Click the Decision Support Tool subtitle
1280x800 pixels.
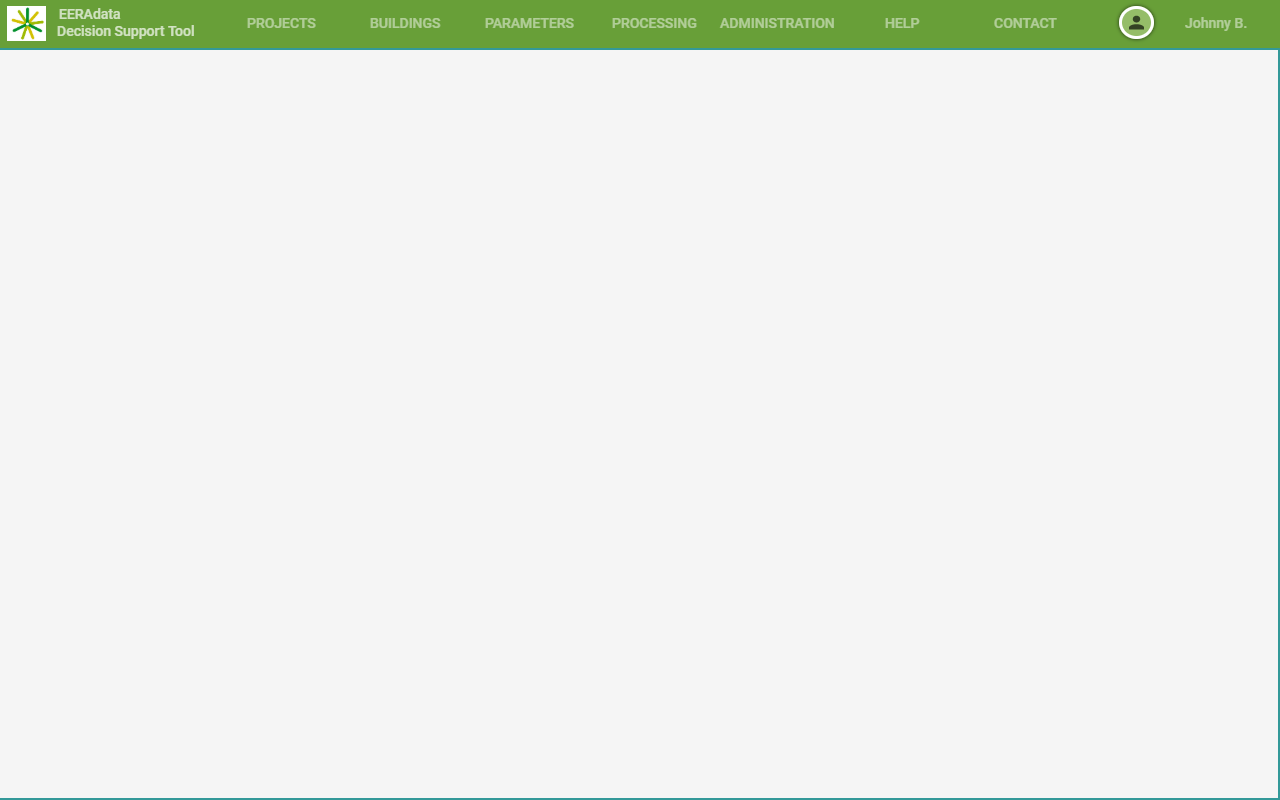click(x=125, y=32)
